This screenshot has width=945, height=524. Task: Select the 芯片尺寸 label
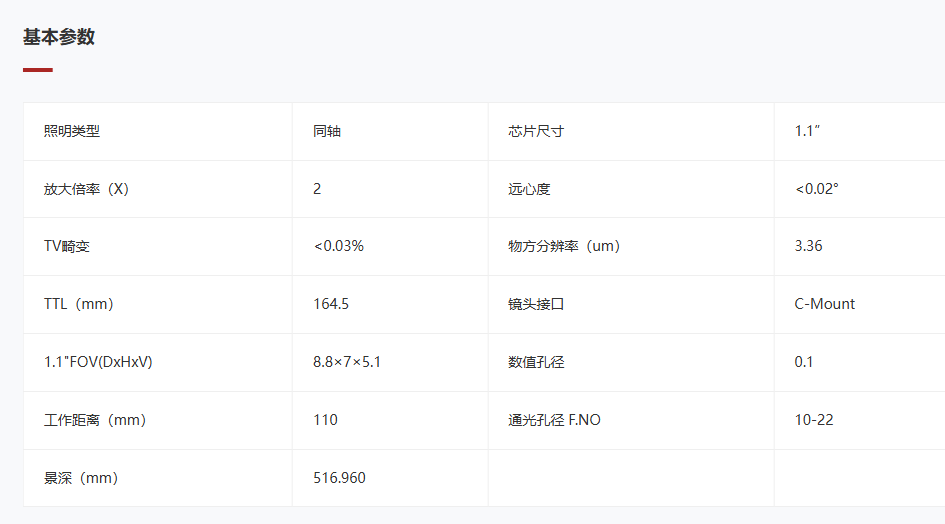point(536,131)
